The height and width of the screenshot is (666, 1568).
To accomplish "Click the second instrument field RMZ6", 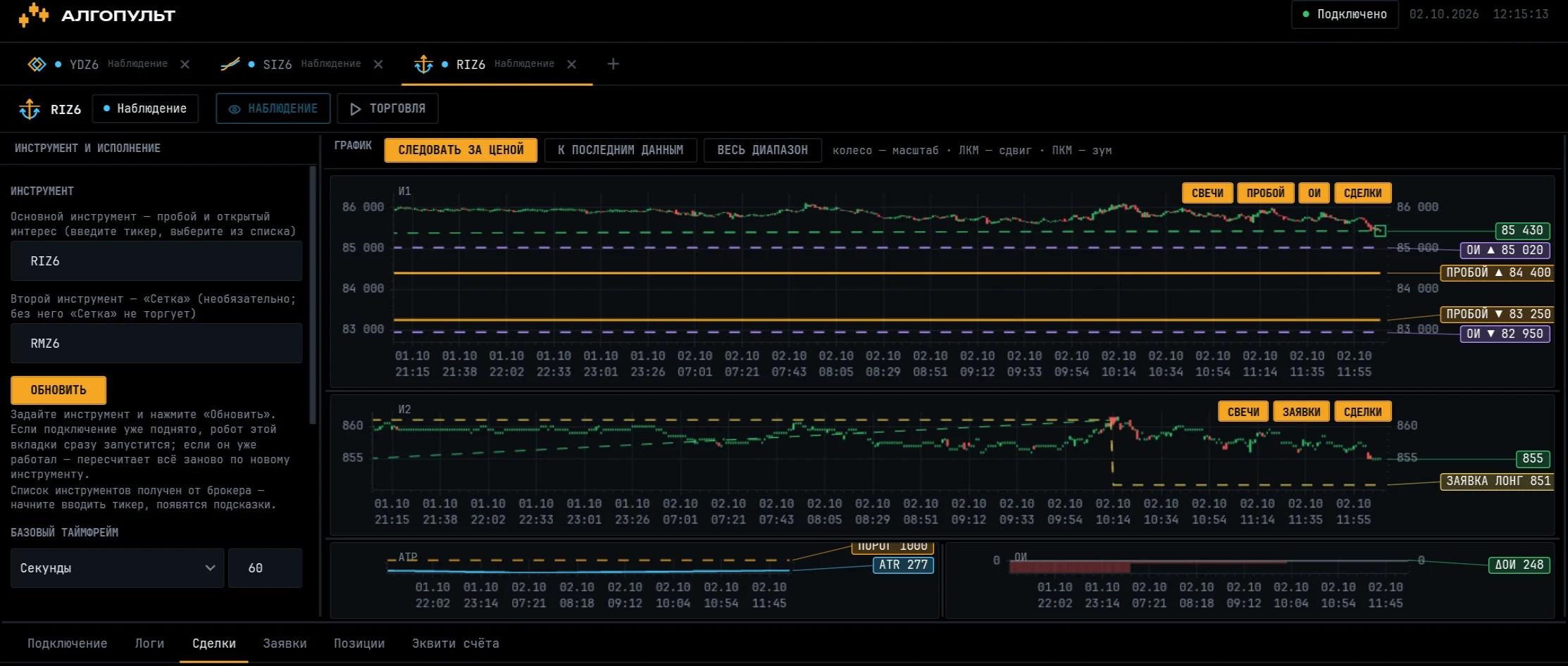I will tap(156, 344).
